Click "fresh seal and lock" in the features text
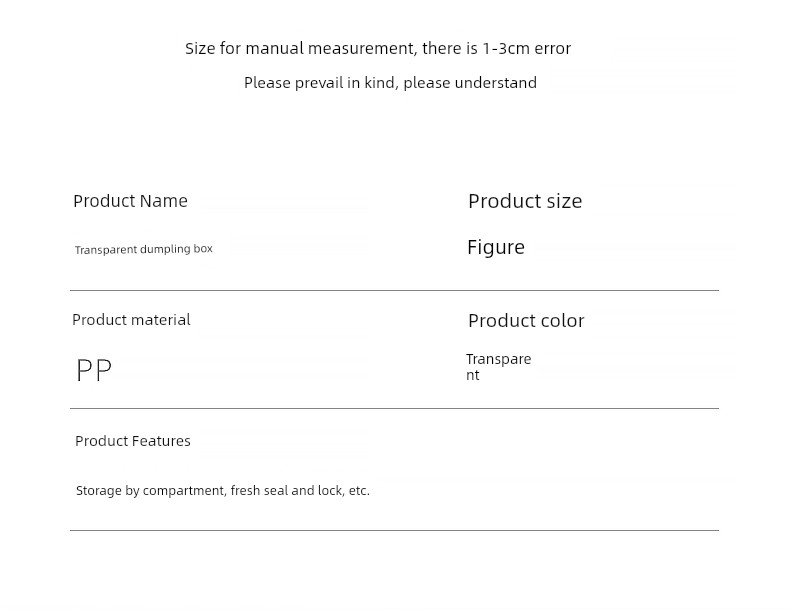Screen dimensions: 790x610 pyautogui.click(x=287, y=491)
